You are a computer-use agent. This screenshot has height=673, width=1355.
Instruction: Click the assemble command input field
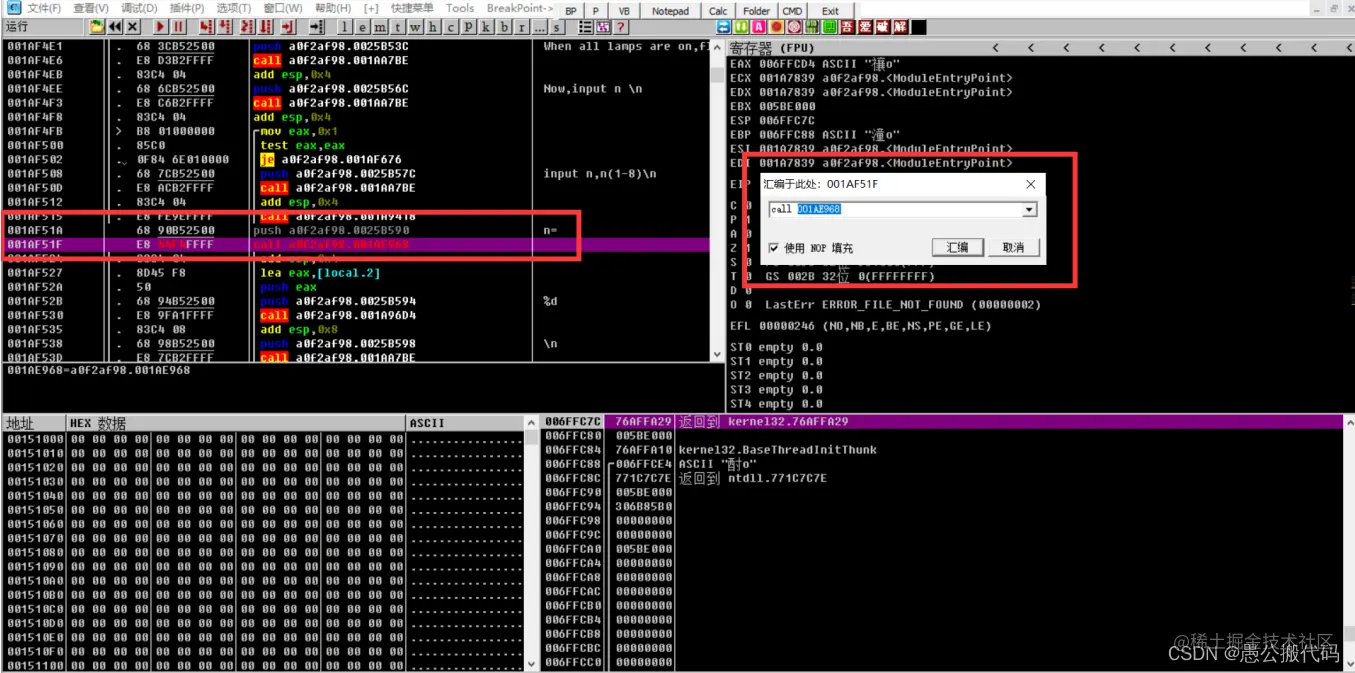tap(896, 210)
